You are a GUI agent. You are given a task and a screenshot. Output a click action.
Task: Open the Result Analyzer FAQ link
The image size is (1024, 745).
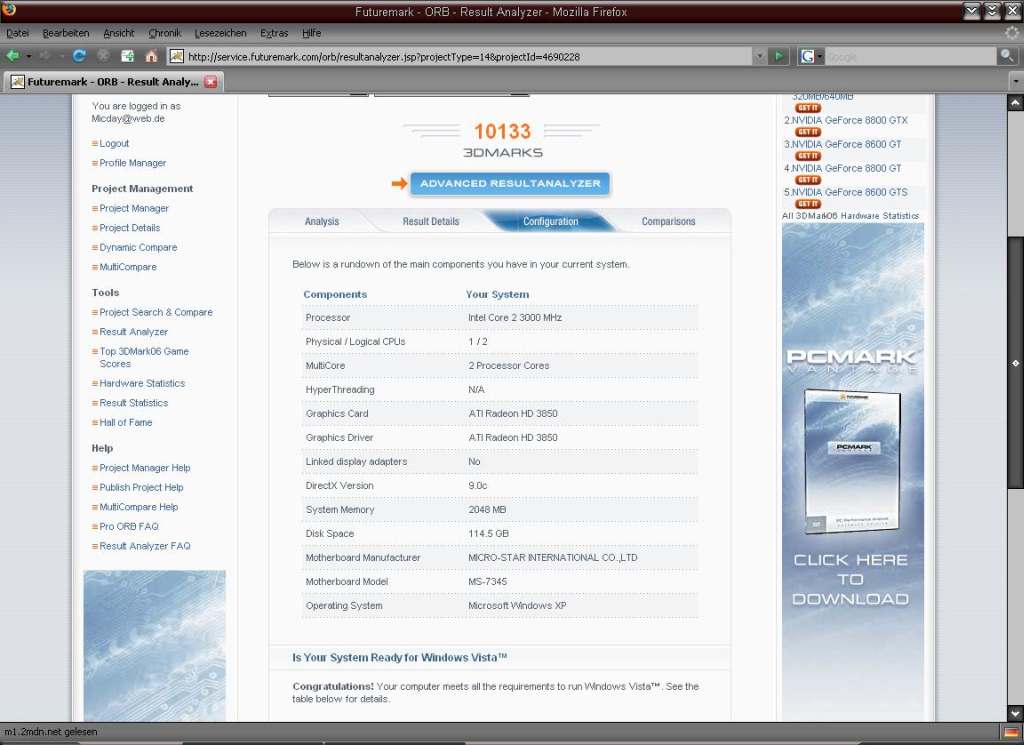click(x=145, y=546)
